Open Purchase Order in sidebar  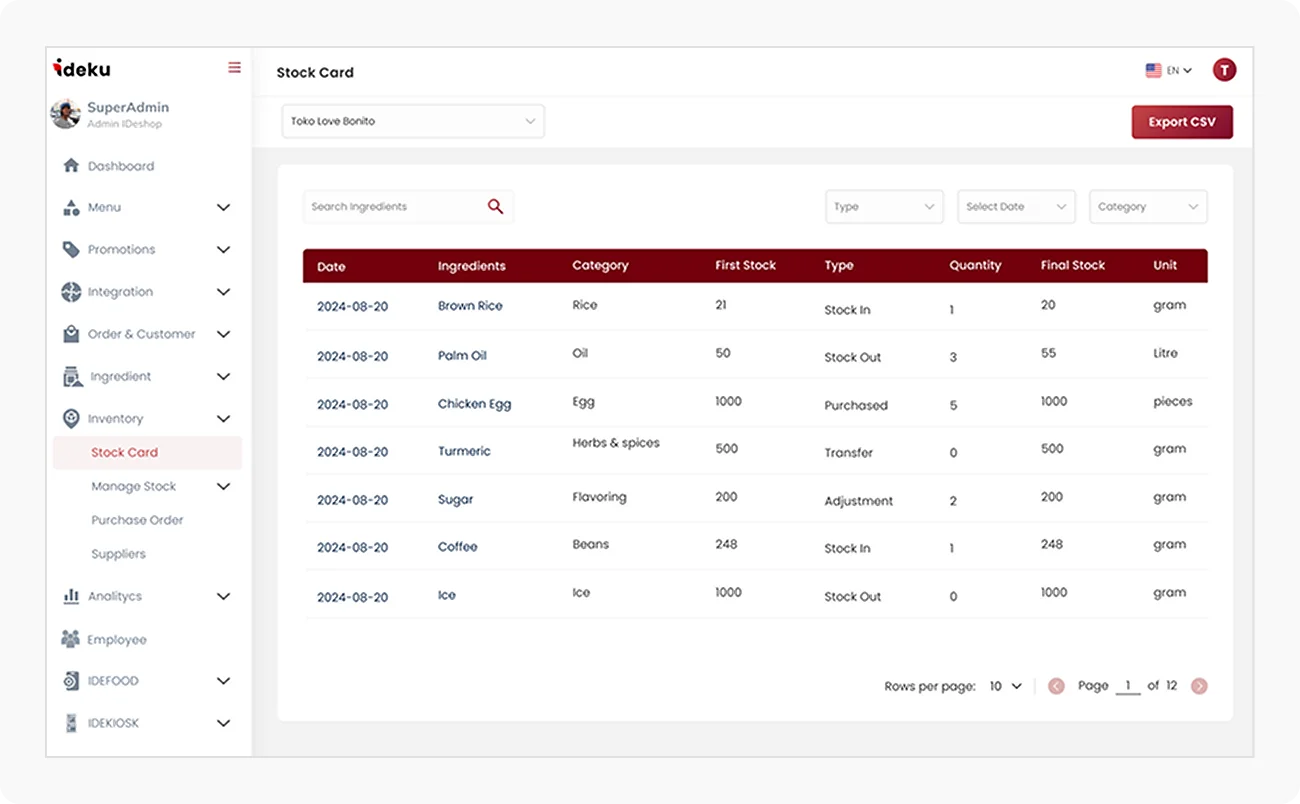pos(137,520)
